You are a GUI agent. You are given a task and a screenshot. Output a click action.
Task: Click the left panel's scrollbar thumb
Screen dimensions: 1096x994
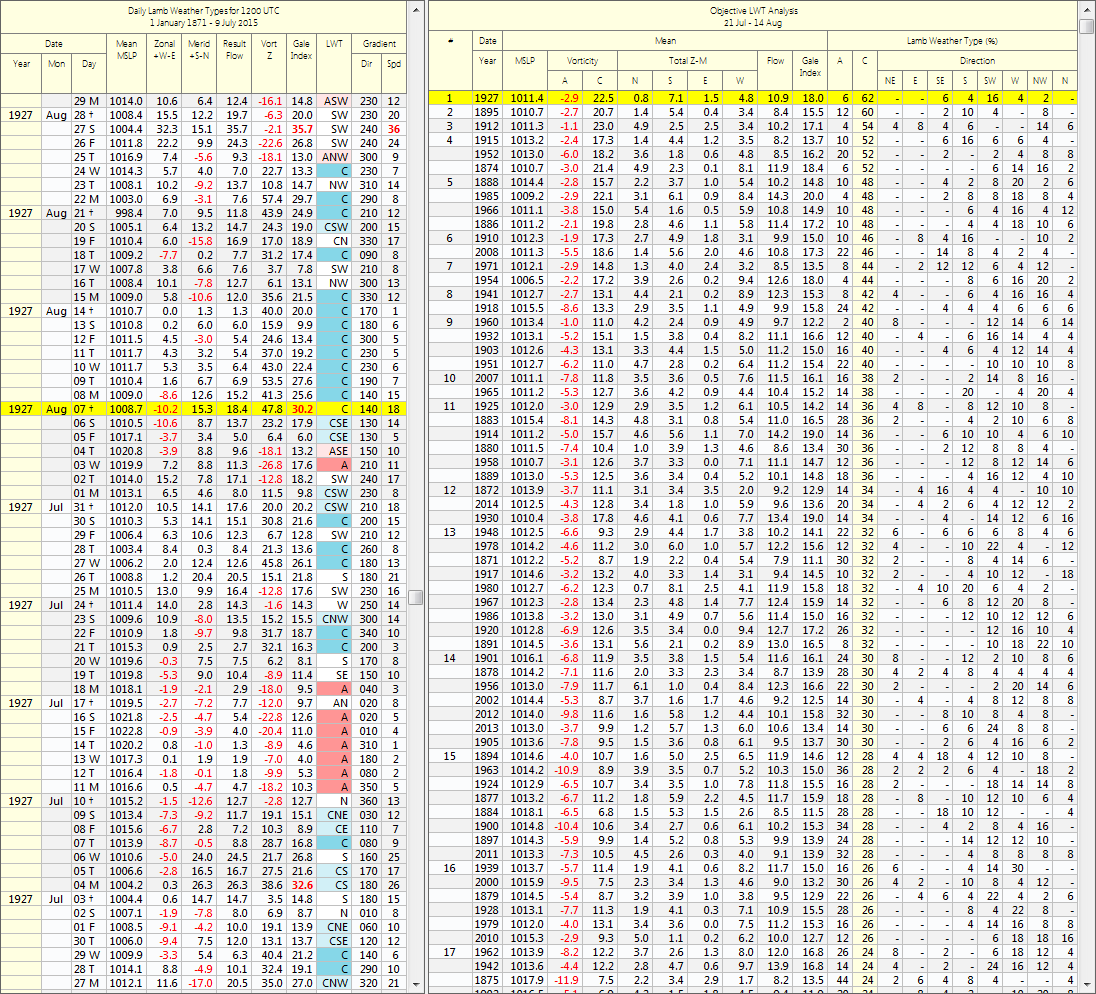[x=415, y=597]
